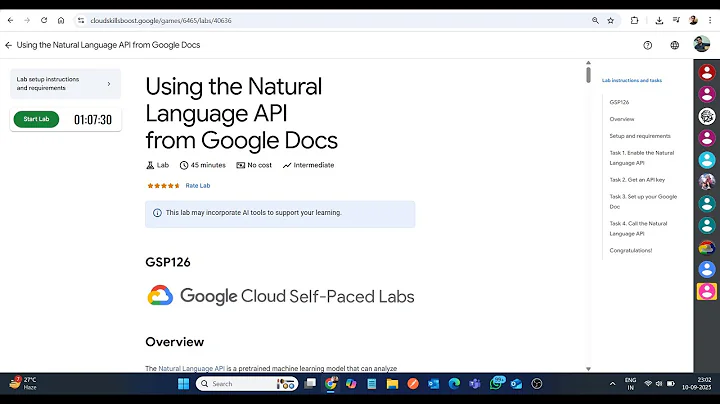Viewport: 720px width, 404px height.
Task: Open File Explorer from the taskbar
Action: click(x=392, y=384)
